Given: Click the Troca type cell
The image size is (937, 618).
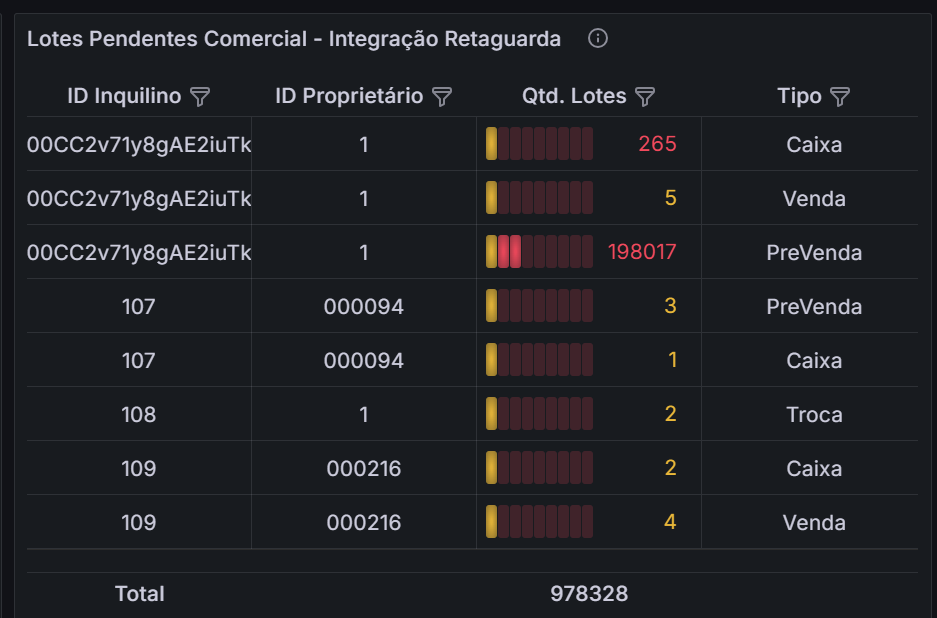Looking at the screenshot, I should [814, 414].
